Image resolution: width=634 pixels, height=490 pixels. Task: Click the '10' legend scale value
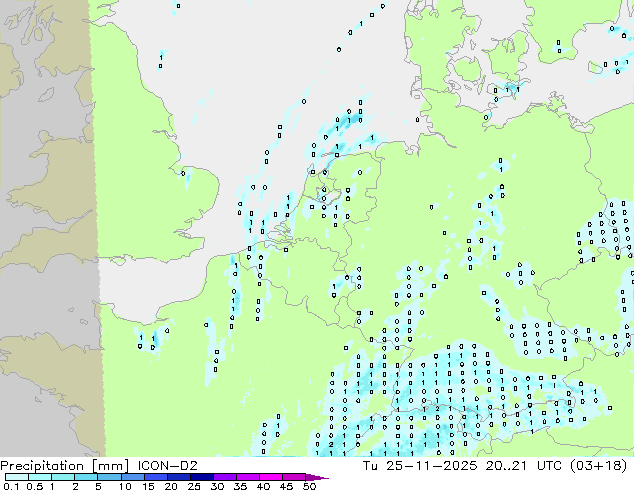[x=125, y=486]
